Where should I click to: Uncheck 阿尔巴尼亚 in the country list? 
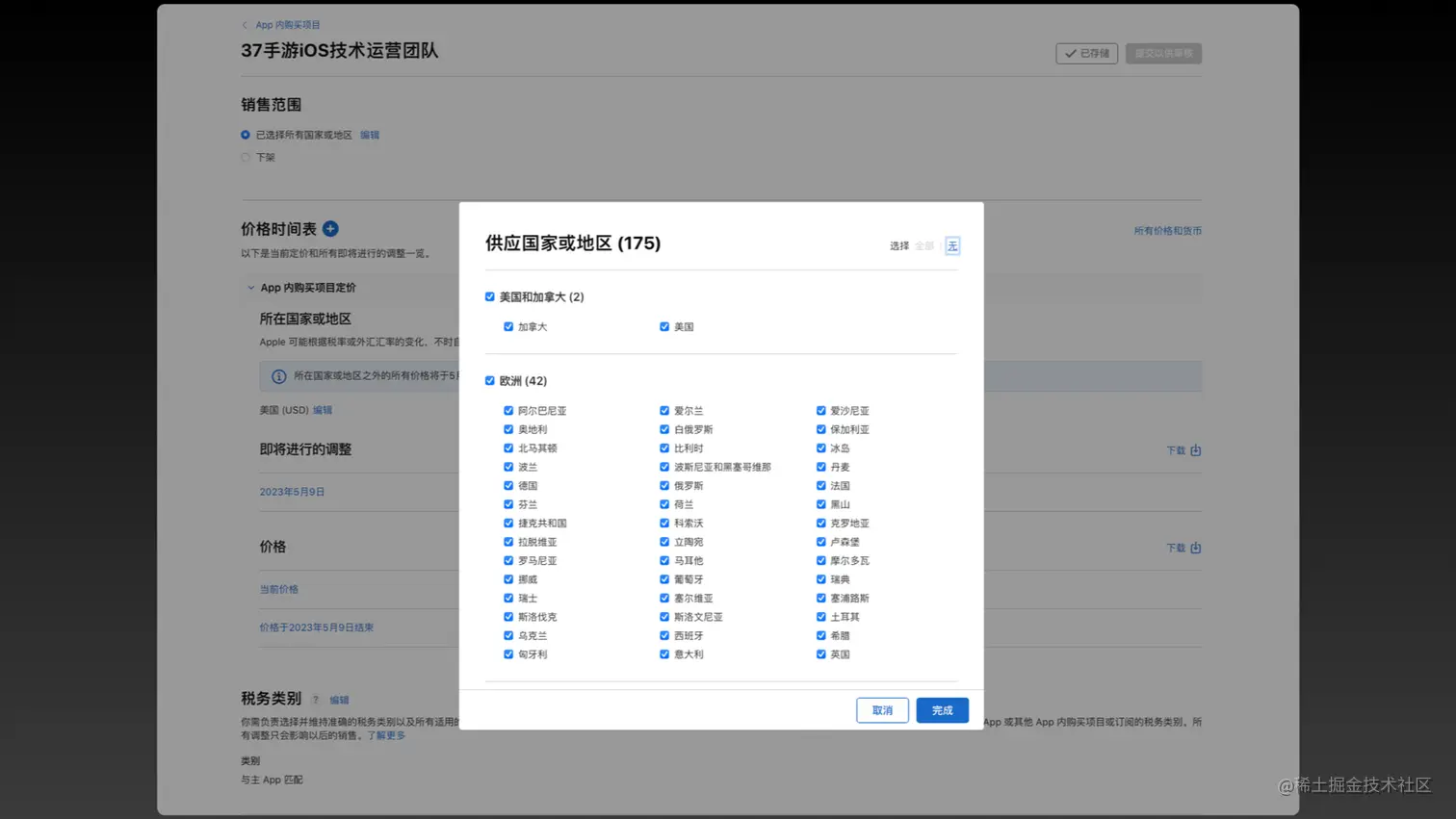(508, 411)
